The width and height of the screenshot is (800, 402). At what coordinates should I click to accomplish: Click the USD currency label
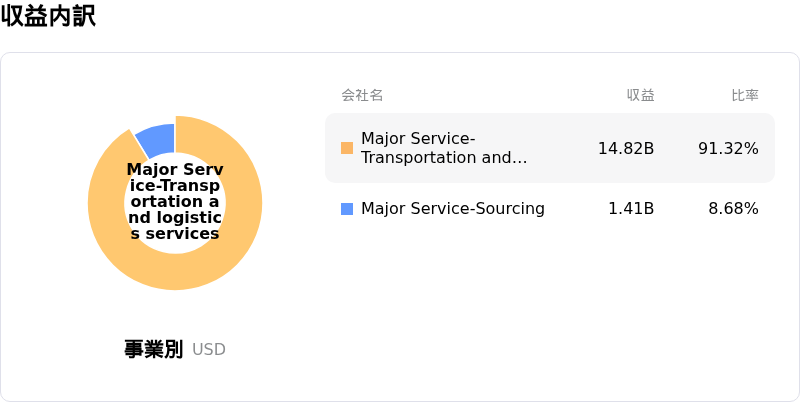click(x=209, y=350)
